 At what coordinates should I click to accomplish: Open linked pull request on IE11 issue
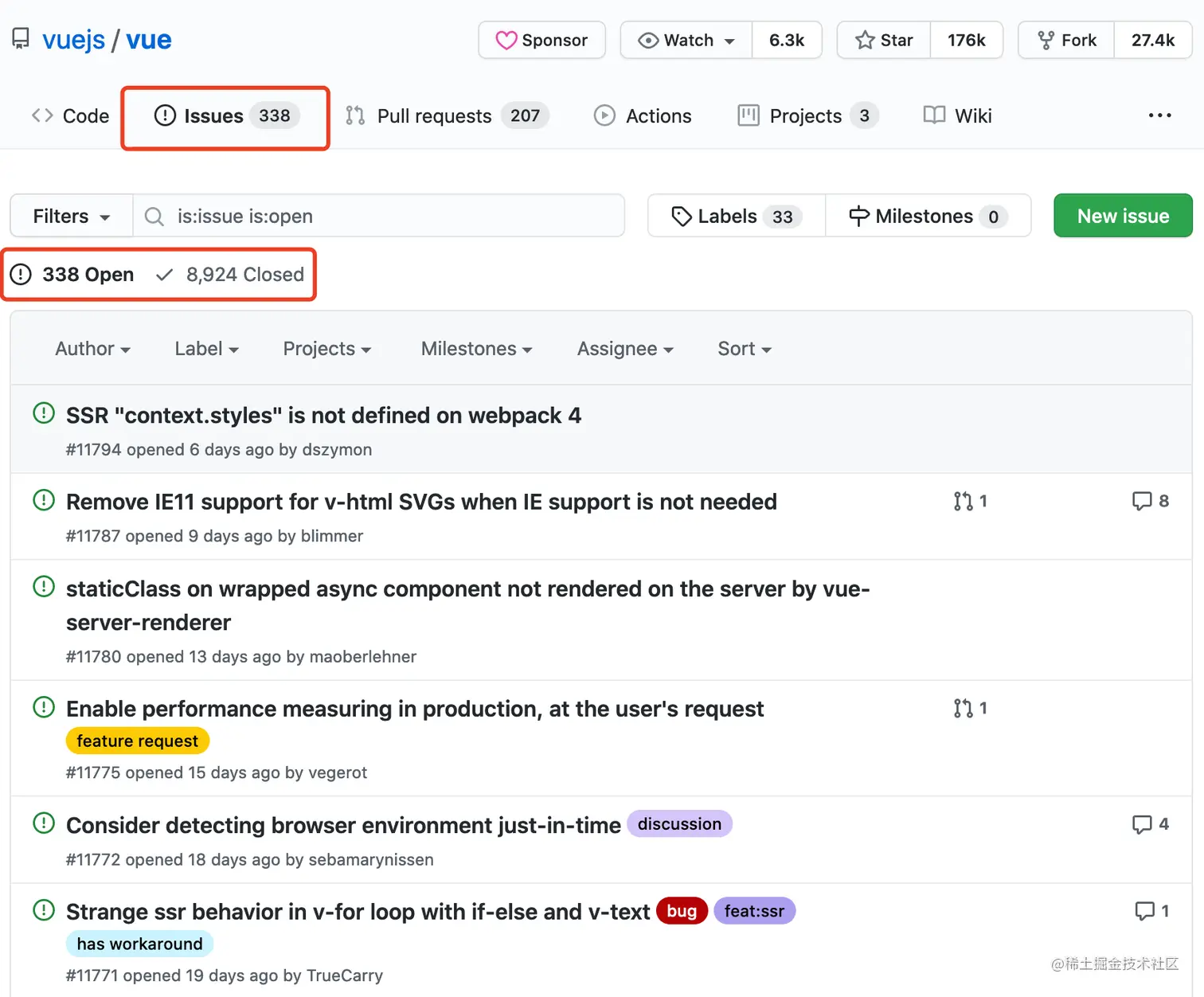pyautogui.click(x=970, y=501)
